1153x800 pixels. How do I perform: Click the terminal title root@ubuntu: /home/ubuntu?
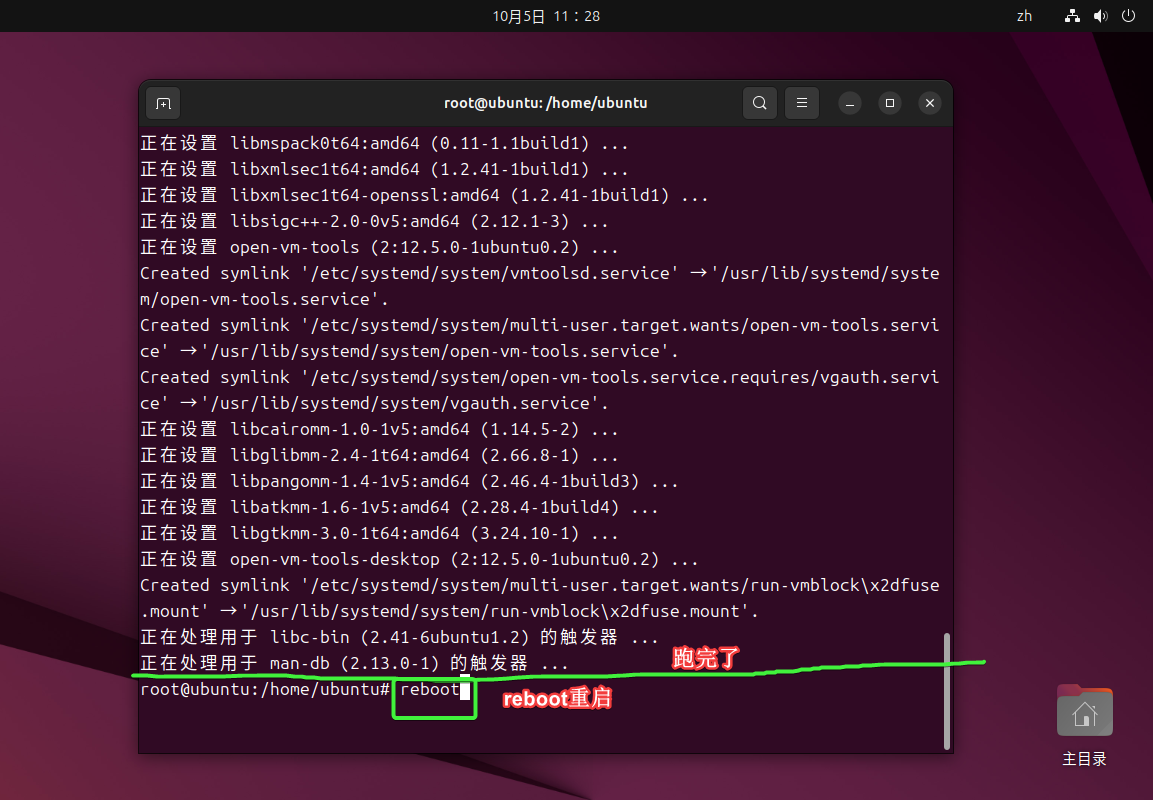(x=546, y=104)
